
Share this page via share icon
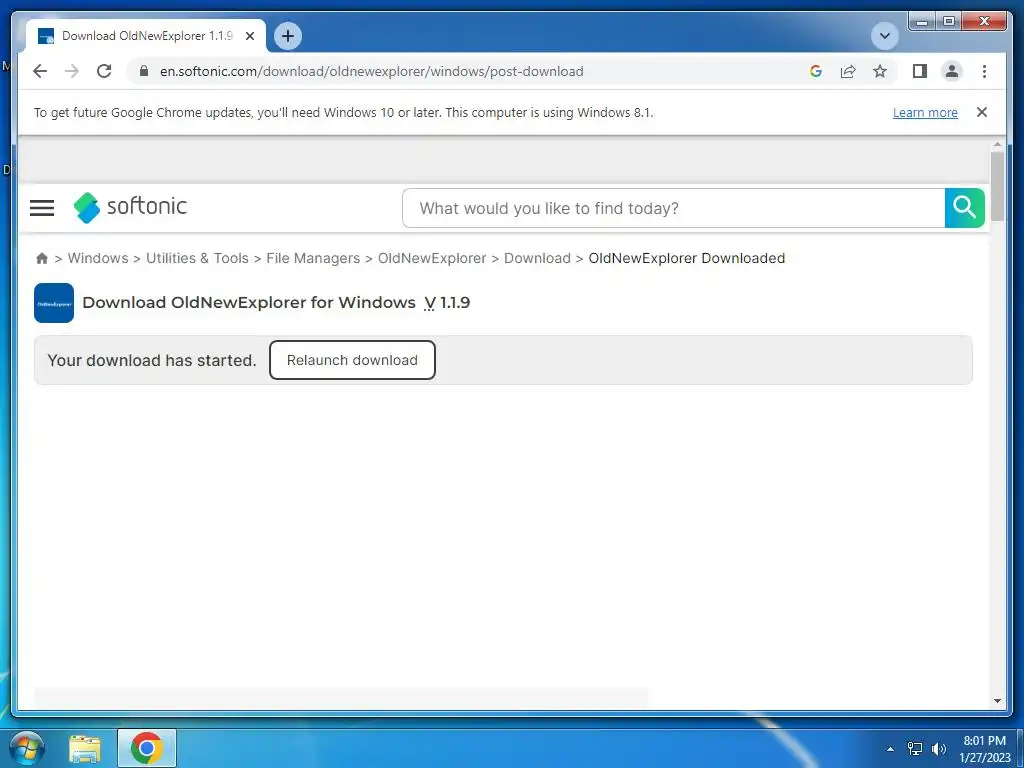tap(848, 71)
